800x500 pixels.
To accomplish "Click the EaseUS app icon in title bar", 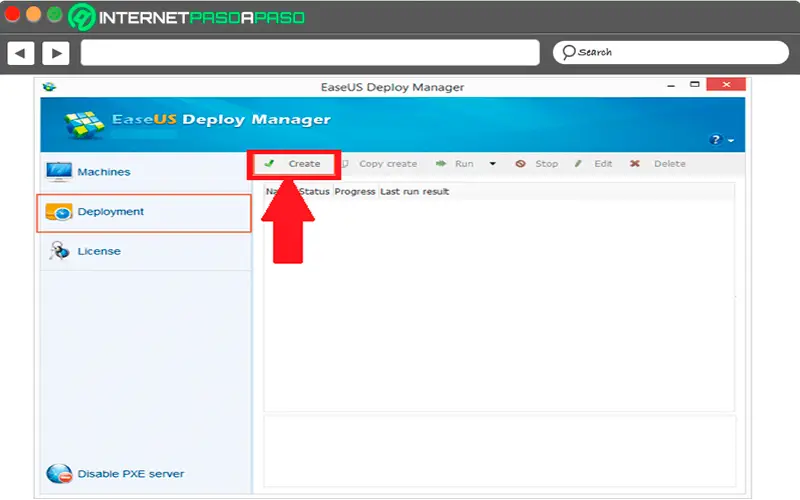I will pos(49,87).
